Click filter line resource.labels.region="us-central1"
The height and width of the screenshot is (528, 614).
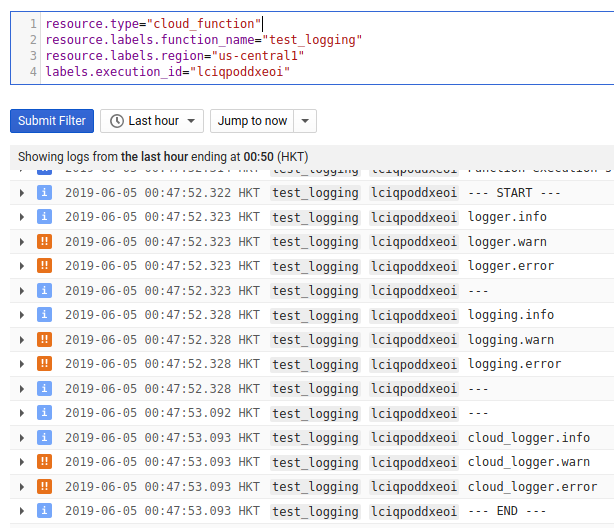(175, 56)
